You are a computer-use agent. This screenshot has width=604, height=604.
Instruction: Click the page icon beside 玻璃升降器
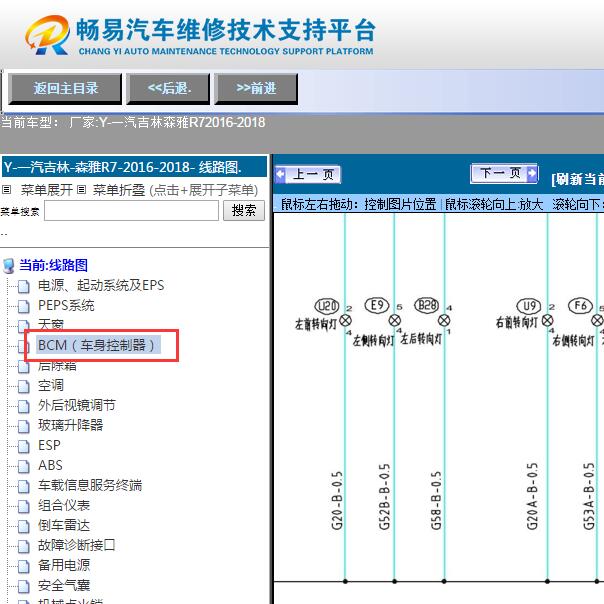pyautogui.click(x=24, y=426)
